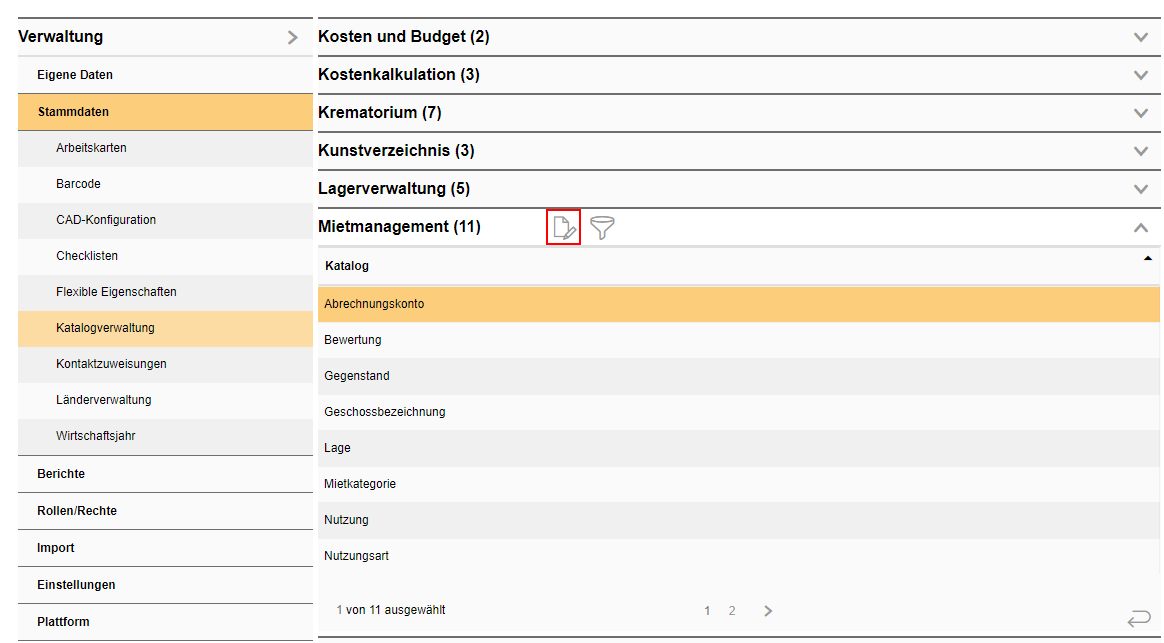Open Flexible Eigenschaften submenu entry
This screenshot has width=1164, height=643.
[116, 292]
